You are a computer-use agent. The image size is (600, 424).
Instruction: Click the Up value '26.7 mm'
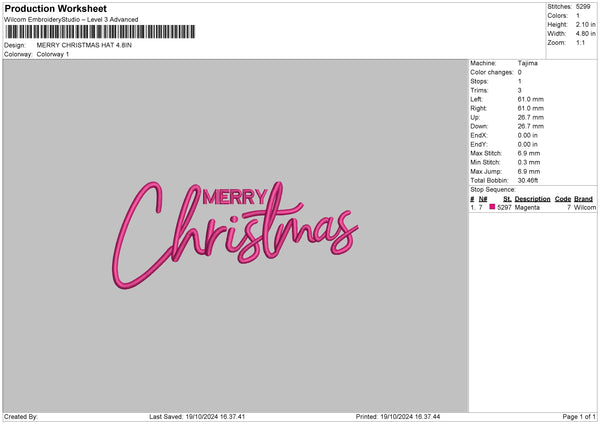(x=531, y=117)
